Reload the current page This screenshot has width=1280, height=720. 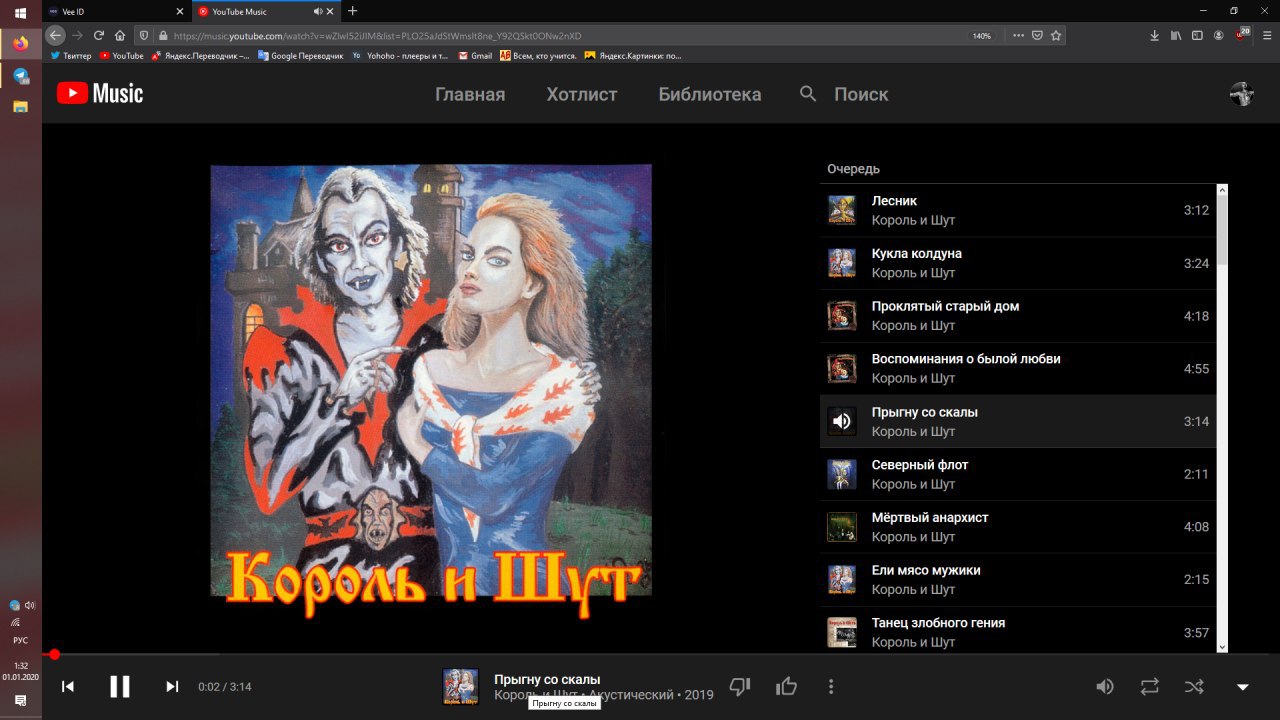pyautogui.click(x=98, y=35)
